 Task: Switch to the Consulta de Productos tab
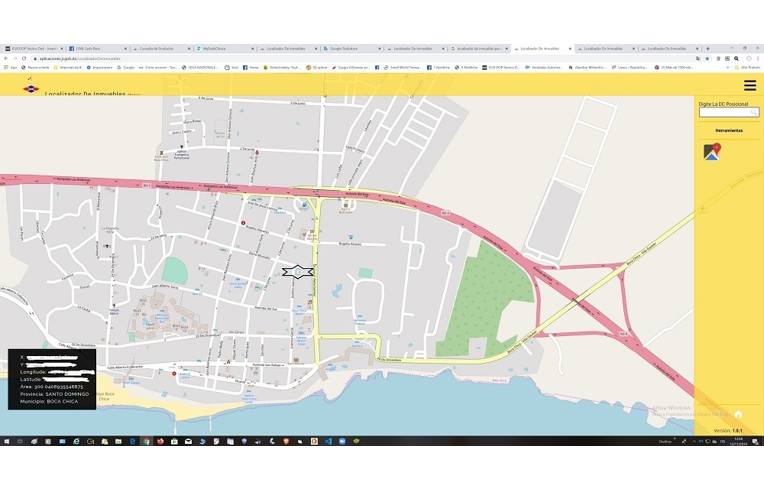point(159,48)
